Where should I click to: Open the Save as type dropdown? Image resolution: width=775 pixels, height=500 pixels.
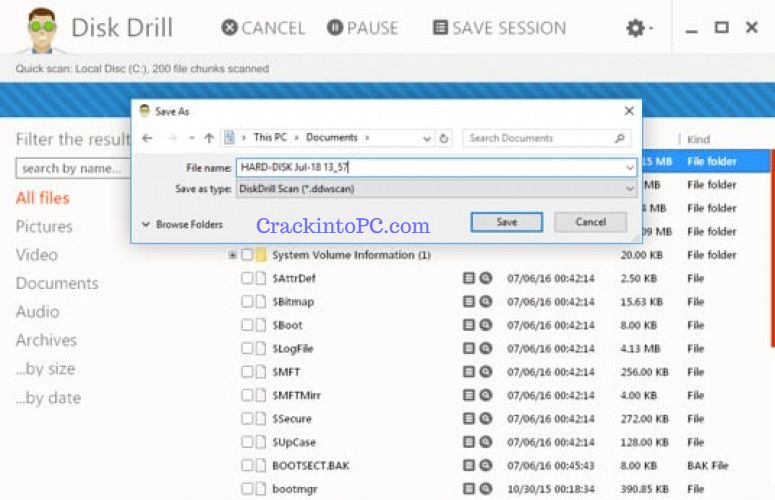436,189
